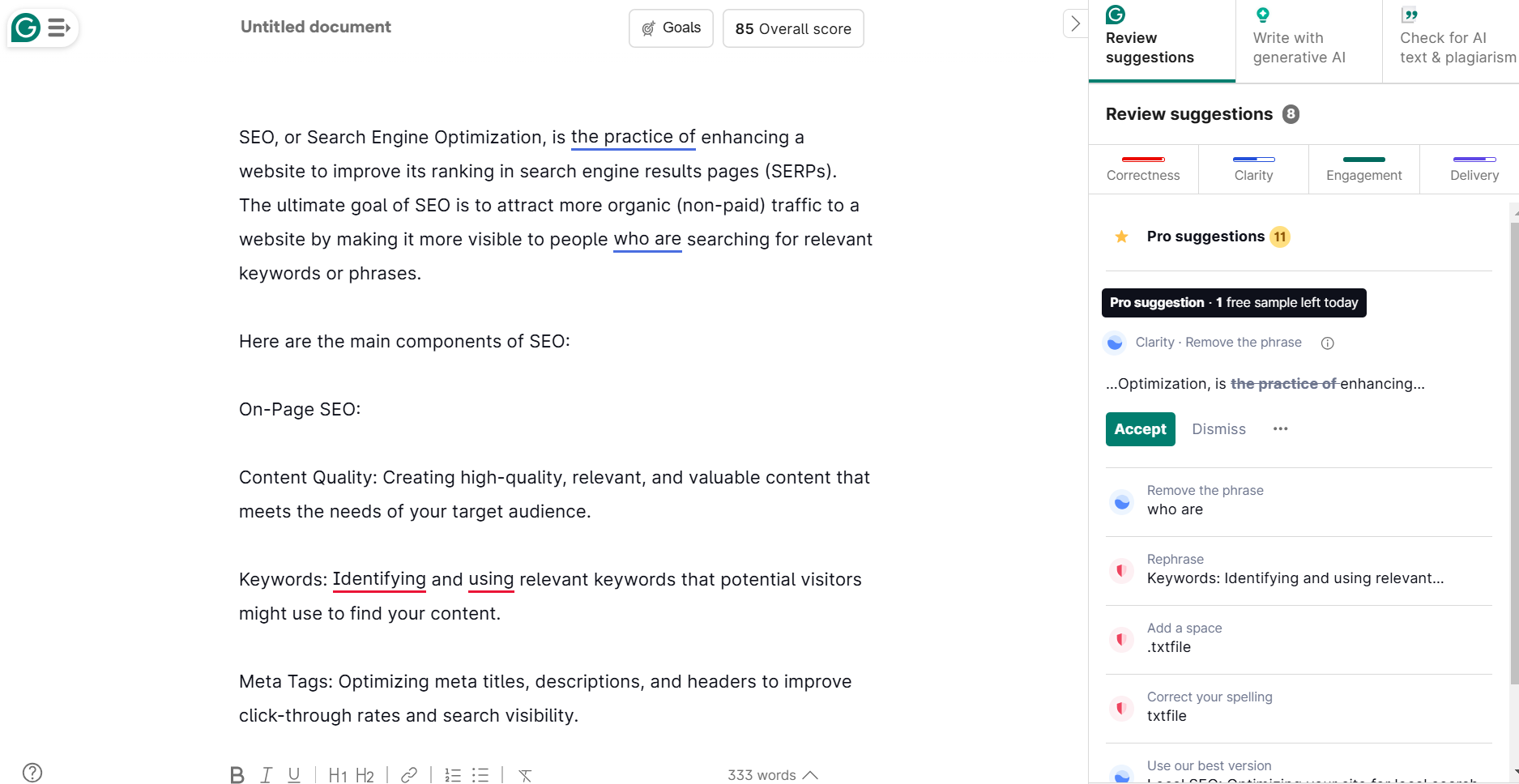
Task: Open more options for the Pro suggestion
Action: tap(1280, 429)
